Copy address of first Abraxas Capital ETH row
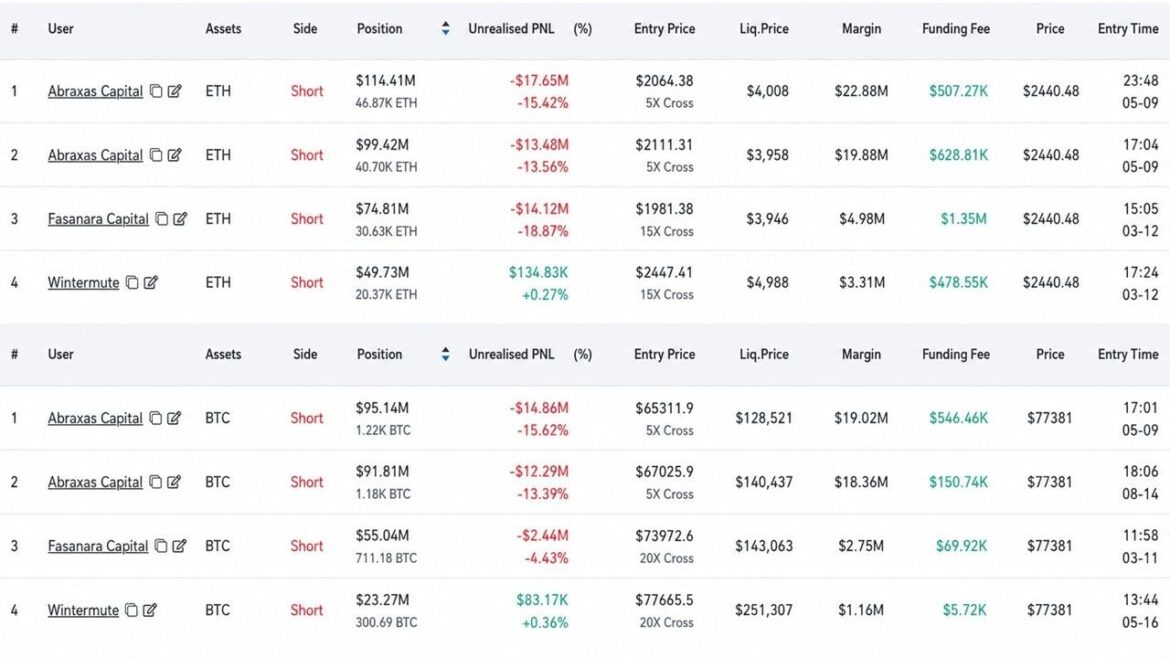The height and width of the screenshot is (658, 1170). click(156, 91)
